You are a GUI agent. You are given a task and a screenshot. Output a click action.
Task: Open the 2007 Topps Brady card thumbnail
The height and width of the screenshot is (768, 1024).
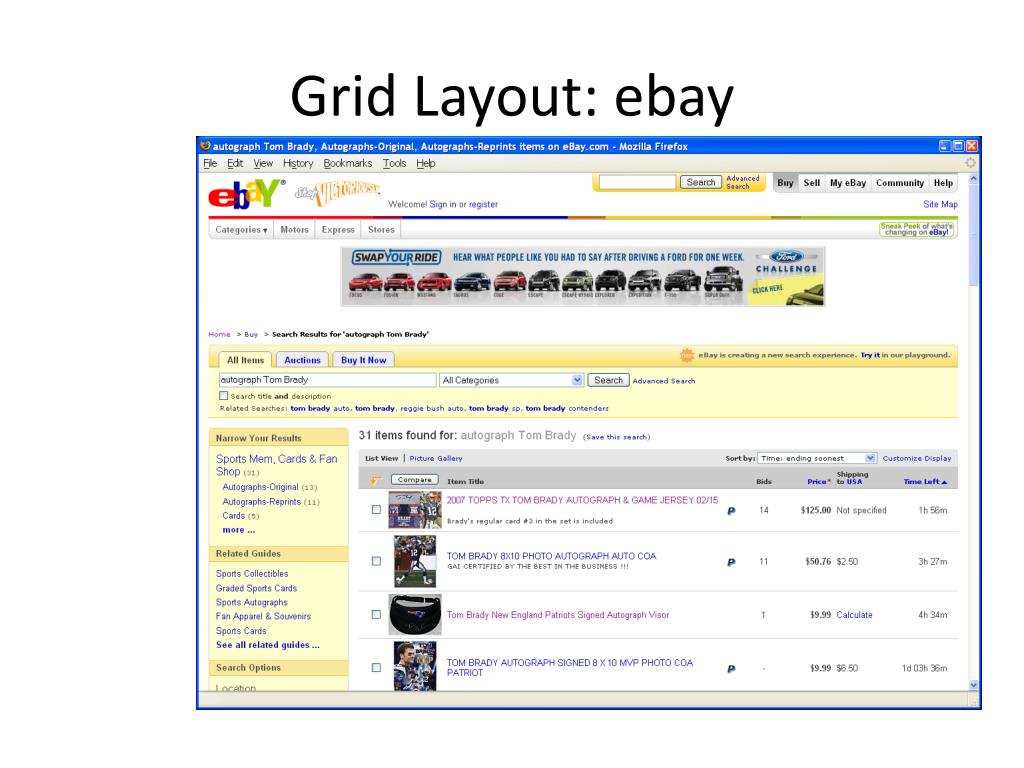tap(415, 509)
